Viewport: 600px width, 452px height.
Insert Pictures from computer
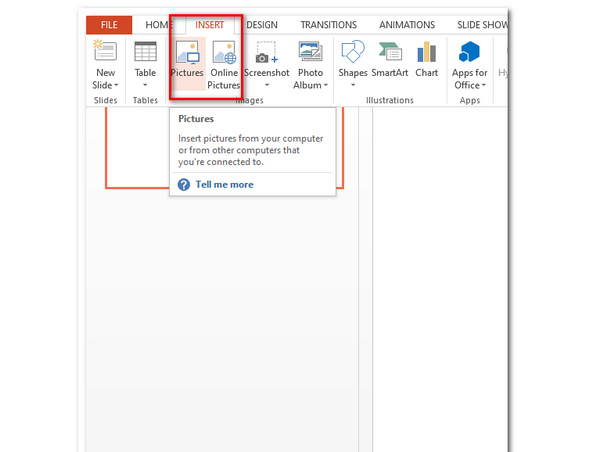(188, 64)
